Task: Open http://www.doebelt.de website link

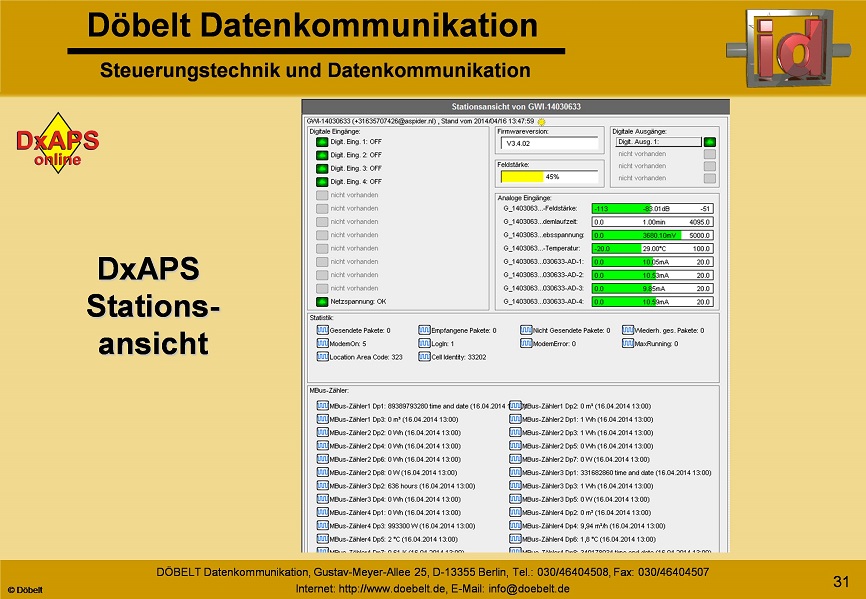Action: [392, 589]
